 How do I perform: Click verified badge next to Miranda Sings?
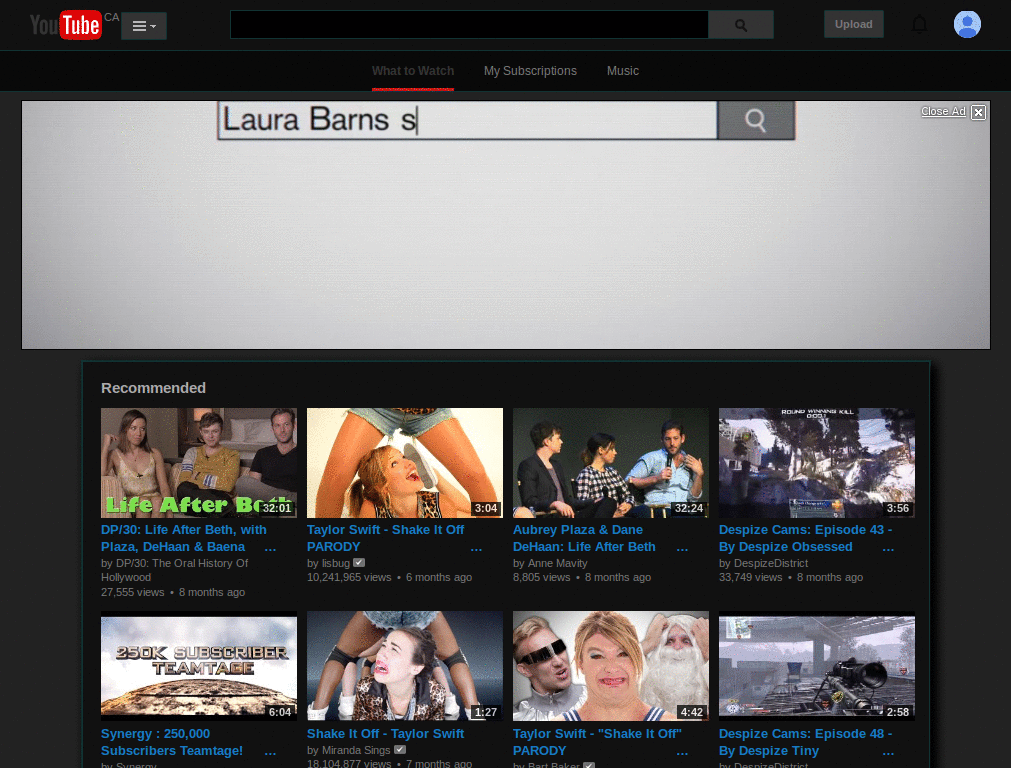pos(400,750)
